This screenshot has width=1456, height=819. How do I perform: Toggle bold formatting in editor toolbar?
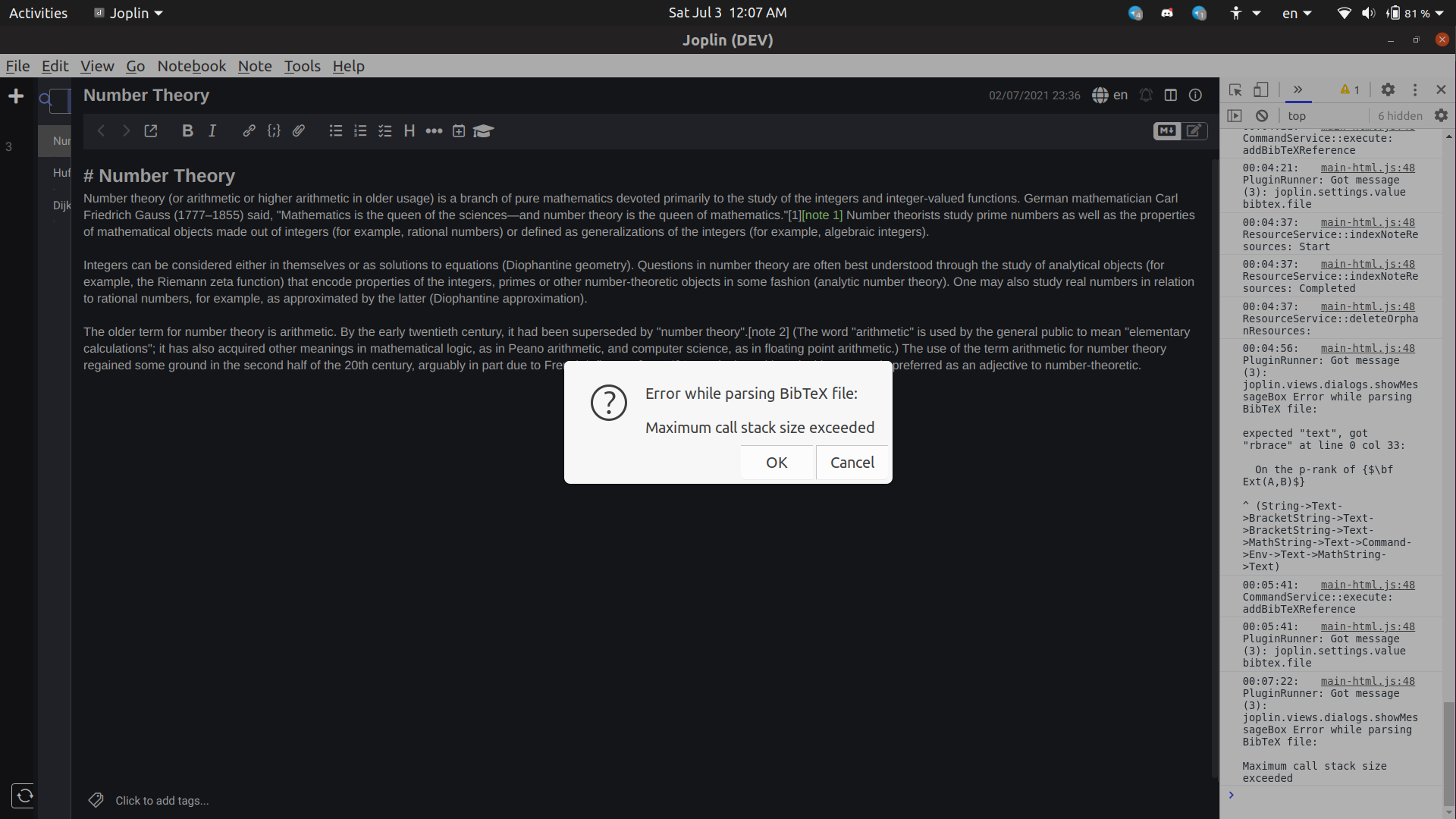187,131
